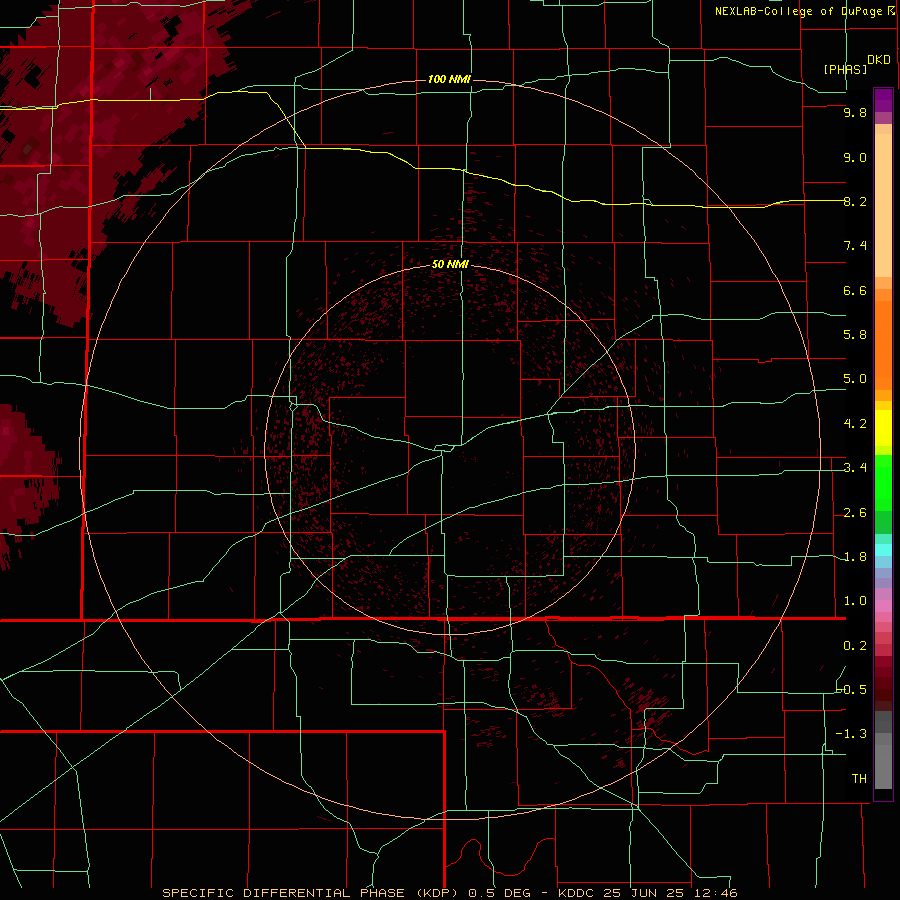Click the bright green color bar segment
The width and height of the screenshot is (900, 900).
883,482
